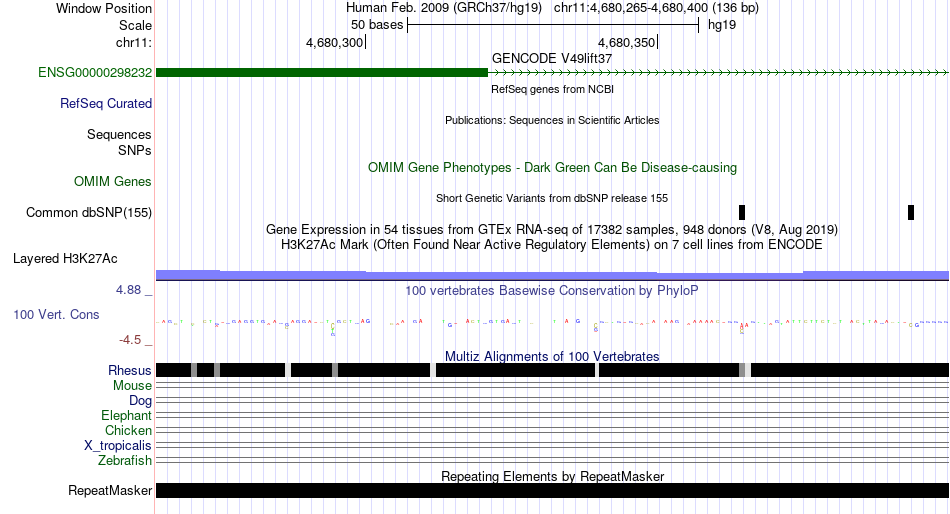The image size is (950, 514).
Task: Open the Layered H3K27Ac track label
Action: point(65,259)
